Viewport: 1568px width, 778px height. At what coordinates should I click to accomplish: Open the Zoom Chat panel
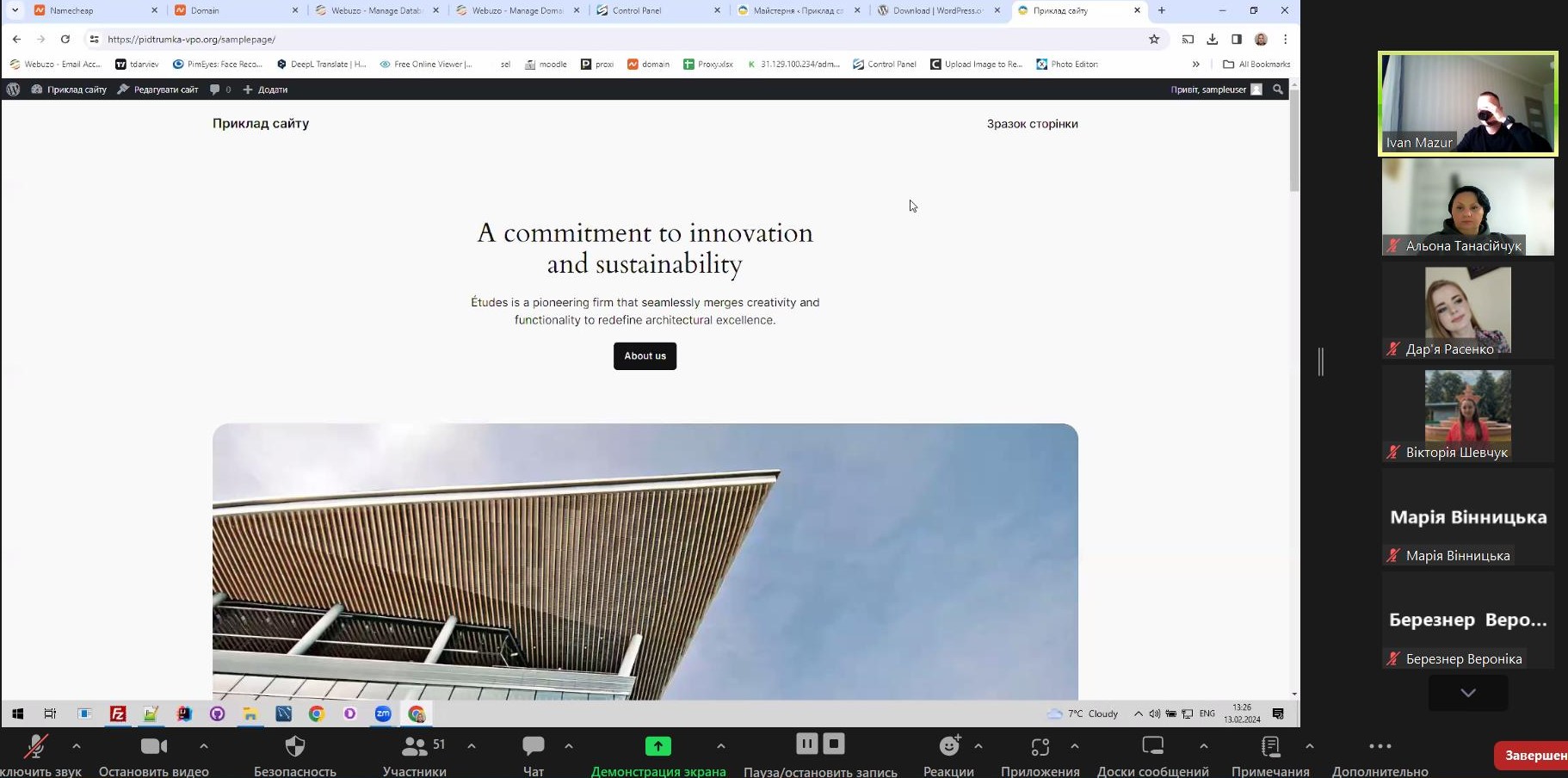[534, 746]
